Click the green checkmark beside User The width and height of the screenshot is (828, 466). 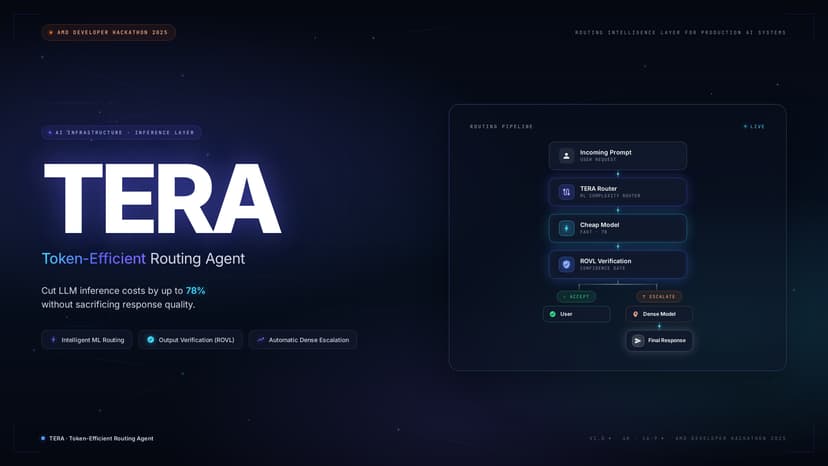coord(552,314)
